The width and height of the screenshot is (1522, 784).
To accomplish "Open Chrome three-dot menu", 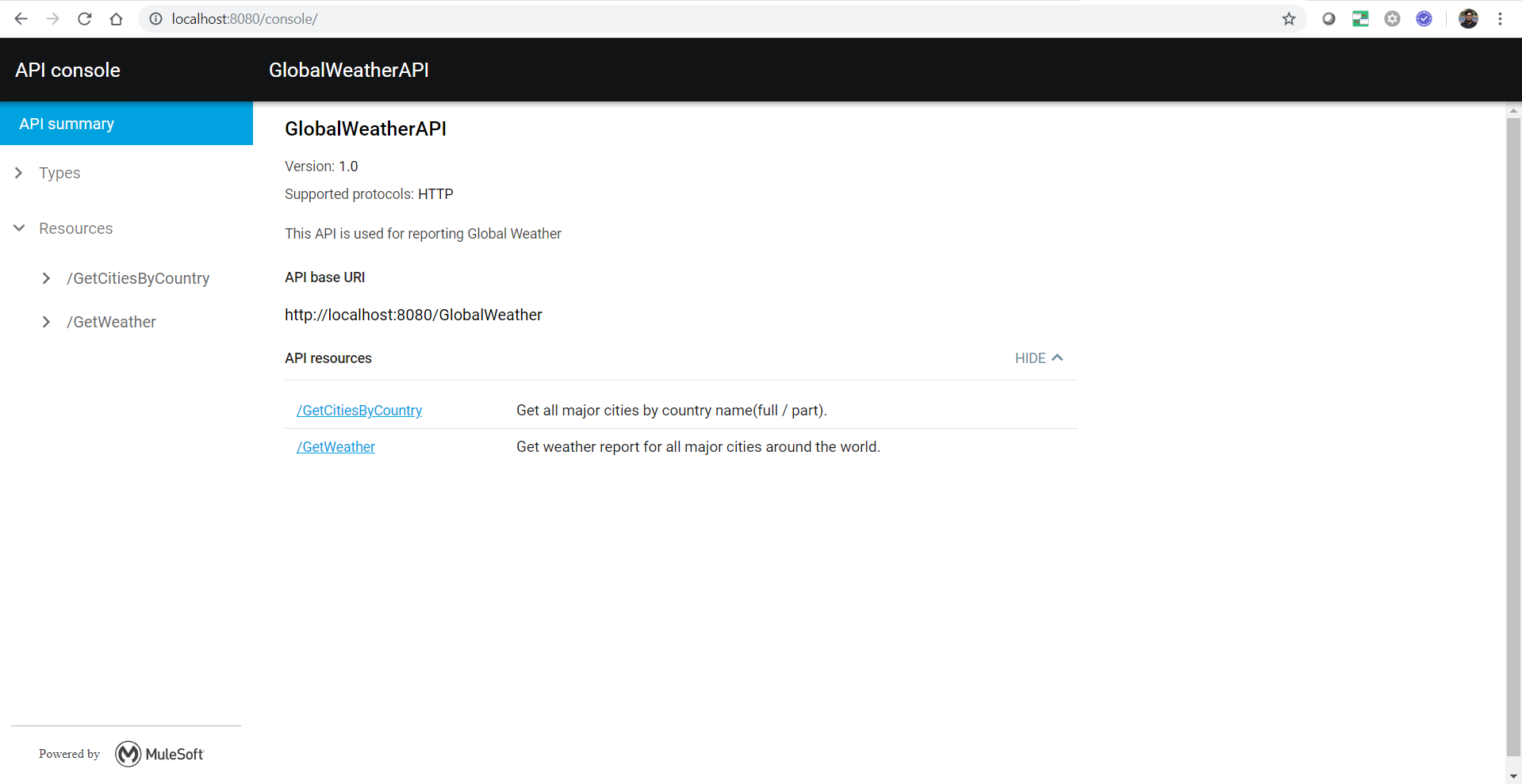I will (x=1500, y=19).
